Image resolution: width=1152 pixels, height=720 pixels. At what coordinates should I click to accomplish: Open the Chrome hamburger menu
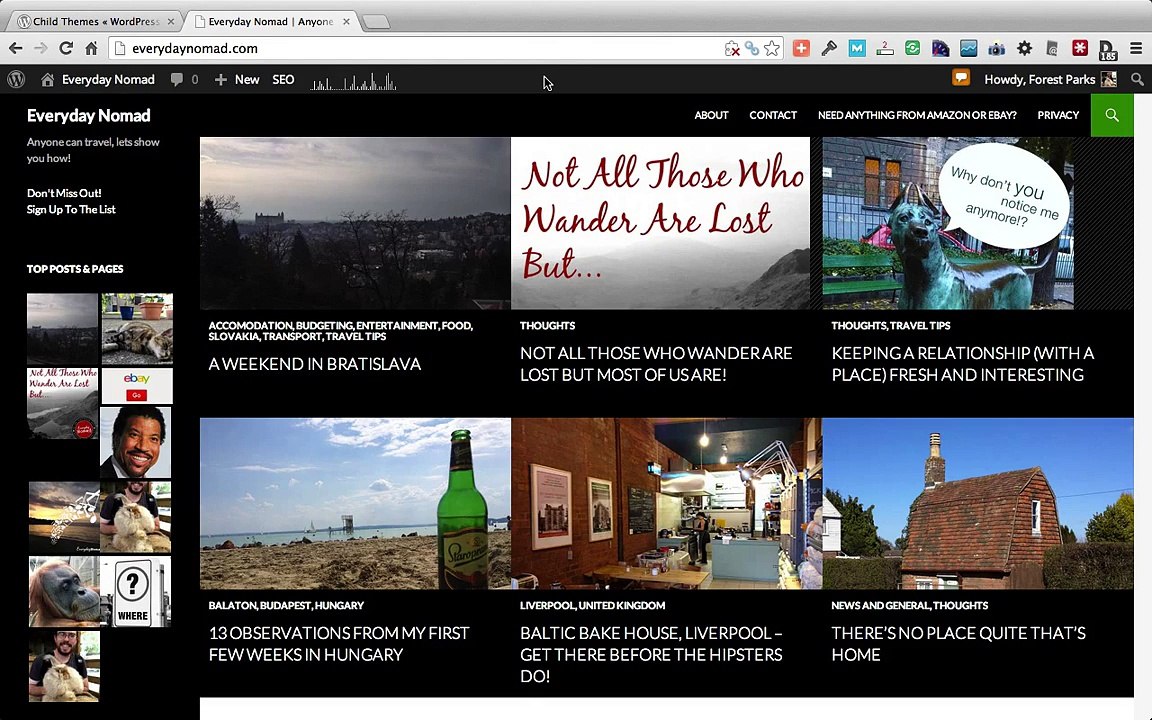pyautogui.click(x=1136, y=48)
